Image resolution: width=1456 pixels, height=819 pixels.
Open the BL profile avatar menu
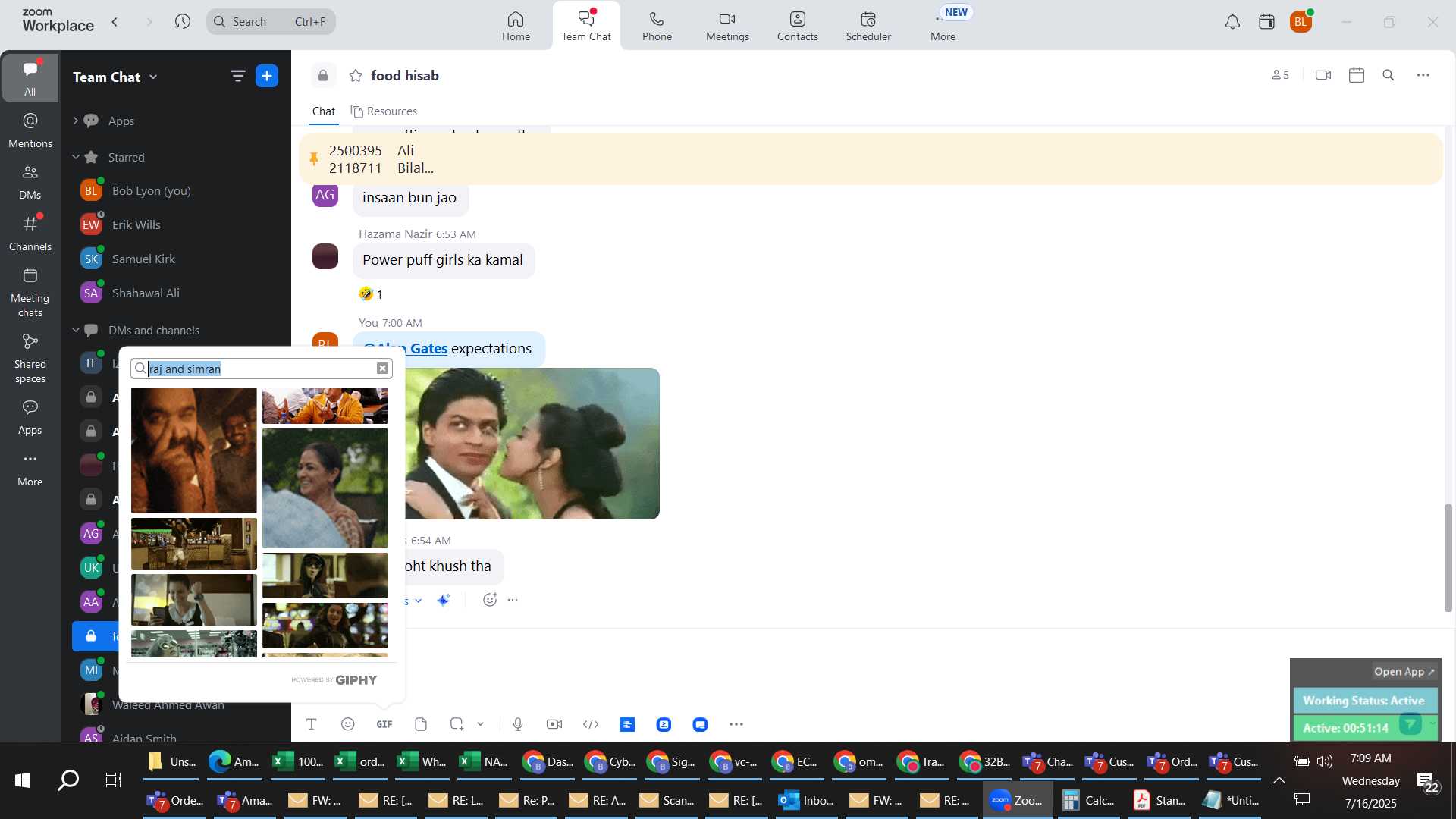pos(1301,22)
